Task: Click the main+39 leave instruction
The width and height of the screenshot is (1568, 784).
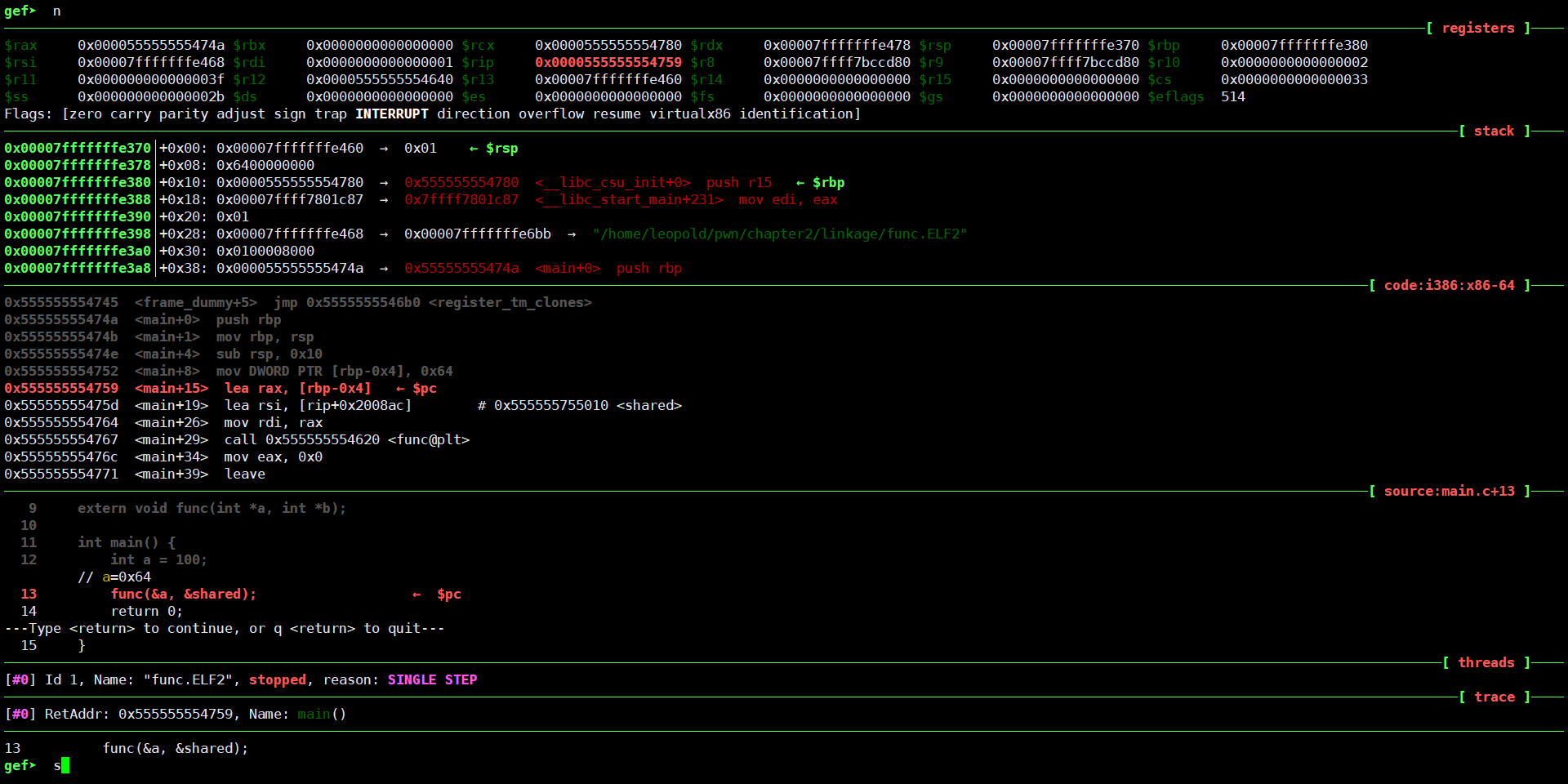Action: click(135, 474)
